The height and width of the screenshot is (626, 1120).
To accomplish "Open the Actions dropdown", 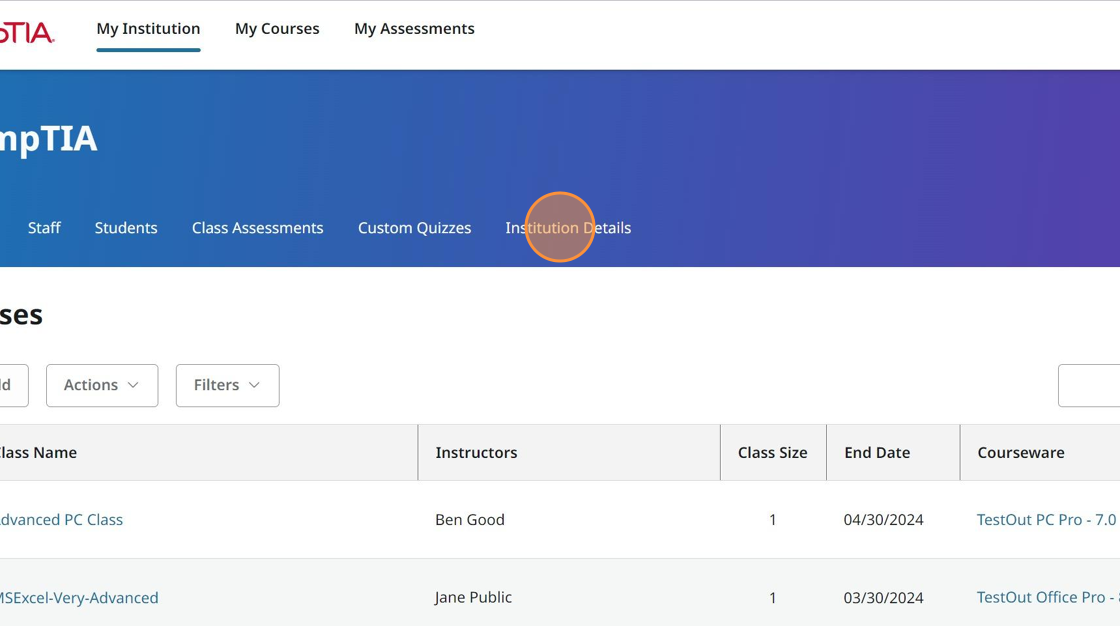I will click(101, 385).
